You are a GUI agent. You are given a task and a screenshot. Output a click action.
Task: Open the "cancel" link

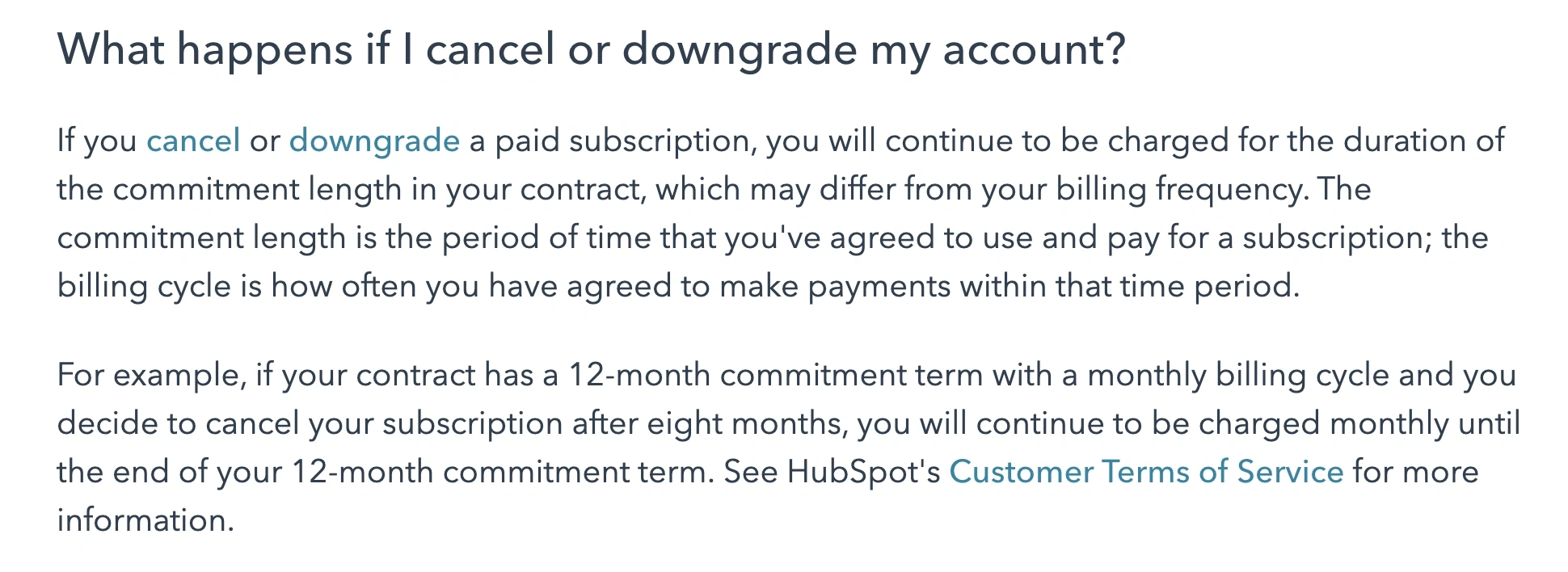click(x=193, y=141)
